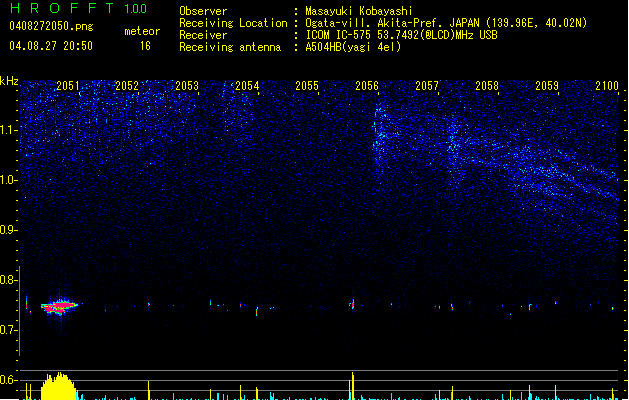Image resolution: width=629 pixels, height=400 pixels.
Task: Click the 2059 time marker
Action: (547, 86)
